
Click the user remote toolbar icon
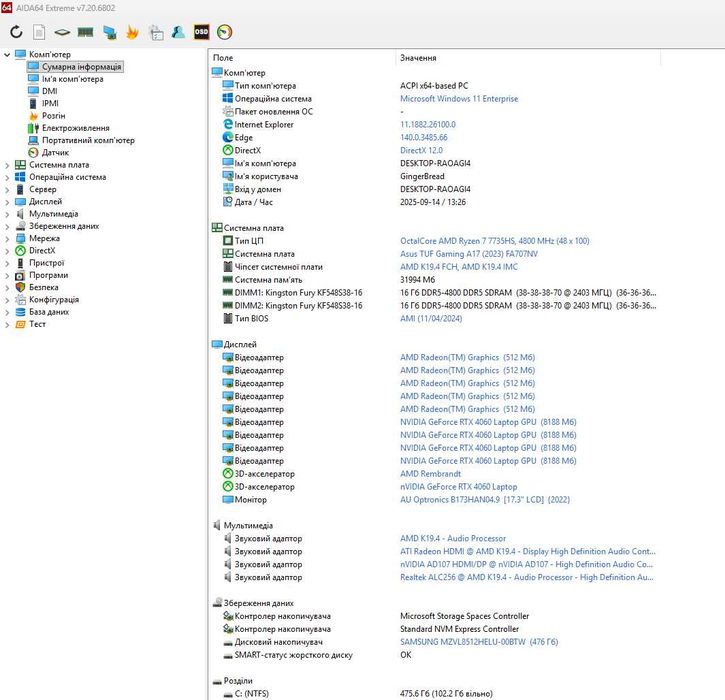pyautogui.click(x=178, y=32)
